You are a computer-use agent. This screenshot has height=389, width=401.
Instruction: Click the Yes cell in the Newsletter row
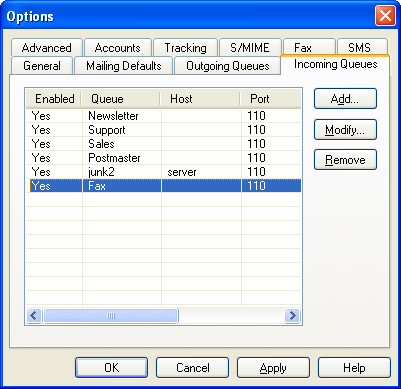(x=41, y=116)
